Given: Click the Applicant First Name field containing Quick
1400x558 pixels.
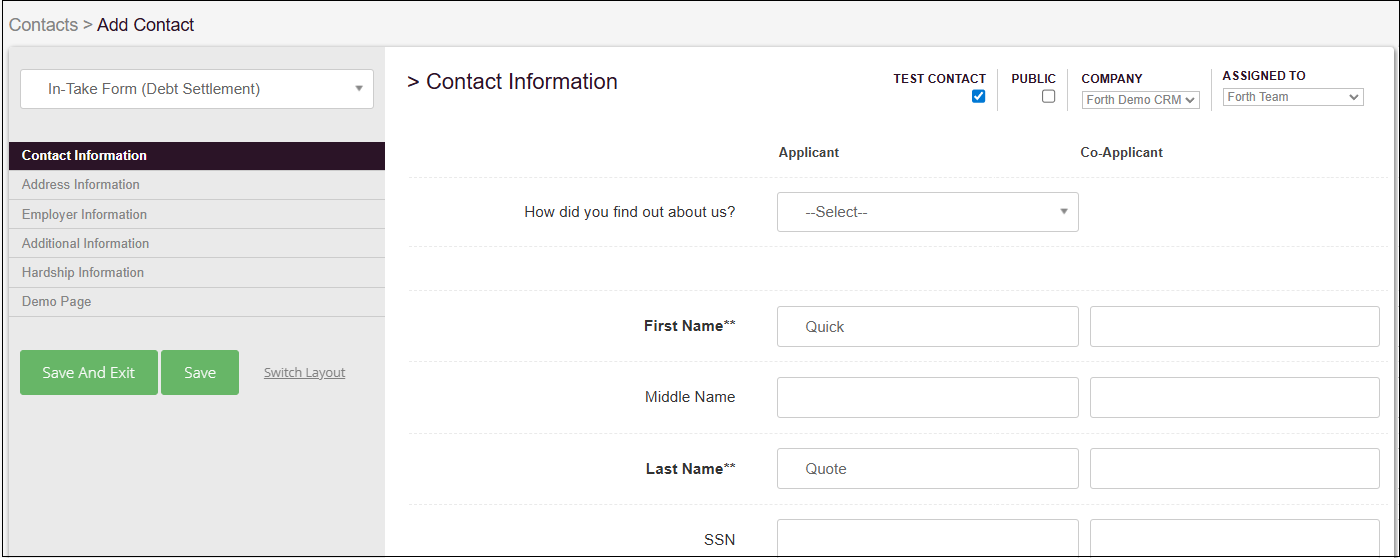Looking at the screenshot, I should coord(928,326).
